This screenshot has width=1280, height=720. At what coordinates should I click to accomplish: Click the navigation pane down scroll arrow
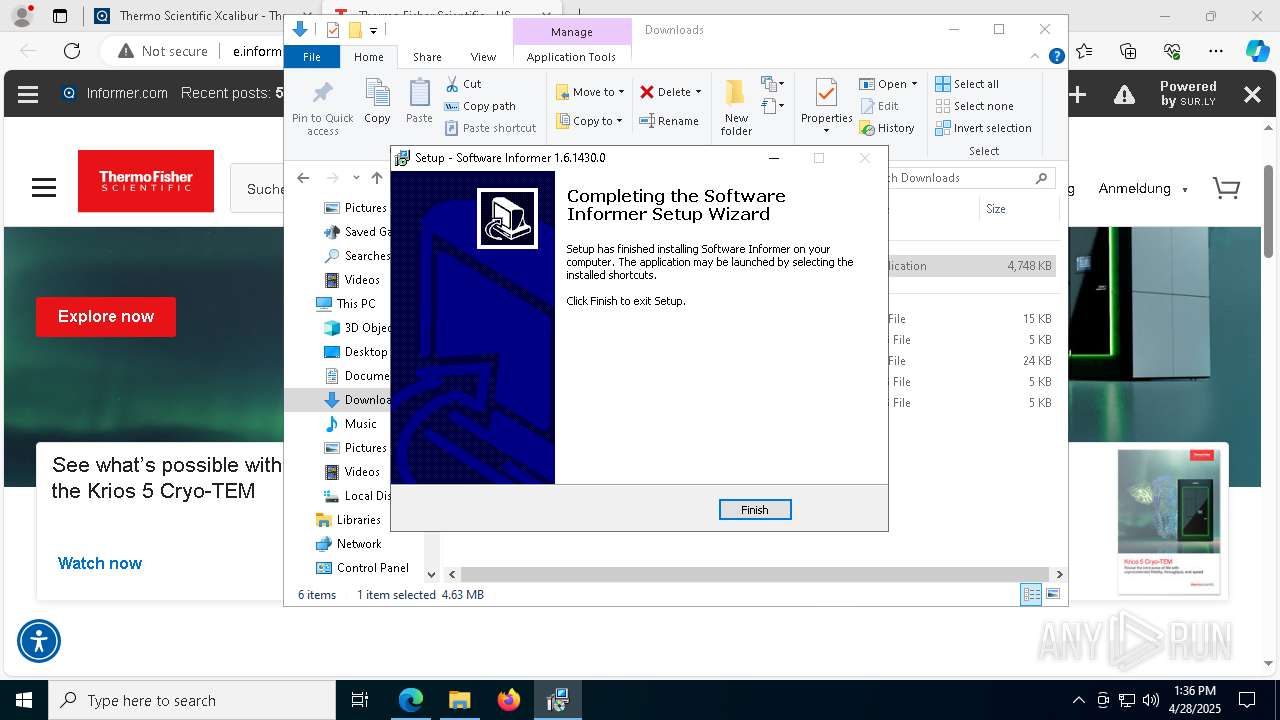click(431, 574)
